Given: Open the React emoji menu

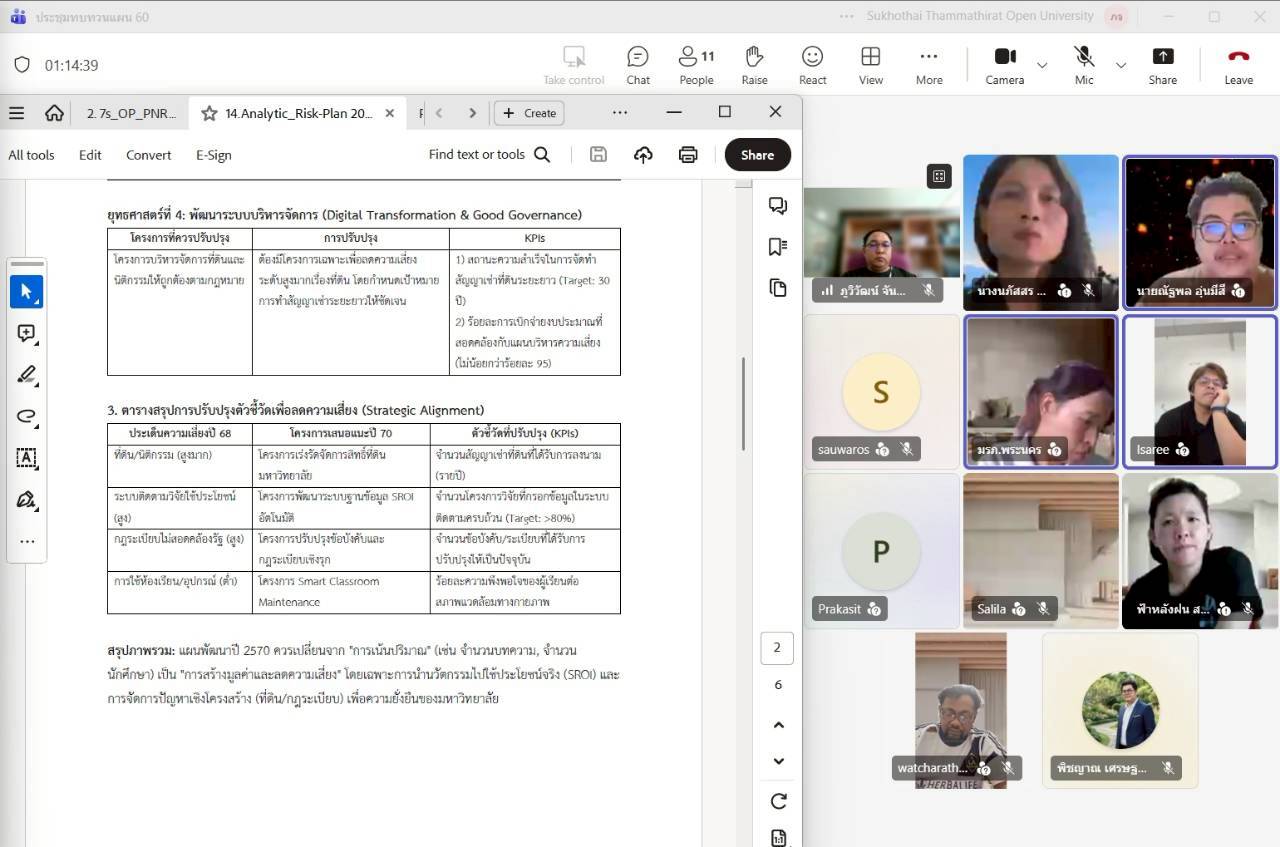Looking at the screenshot, I should tap(812, 65).
